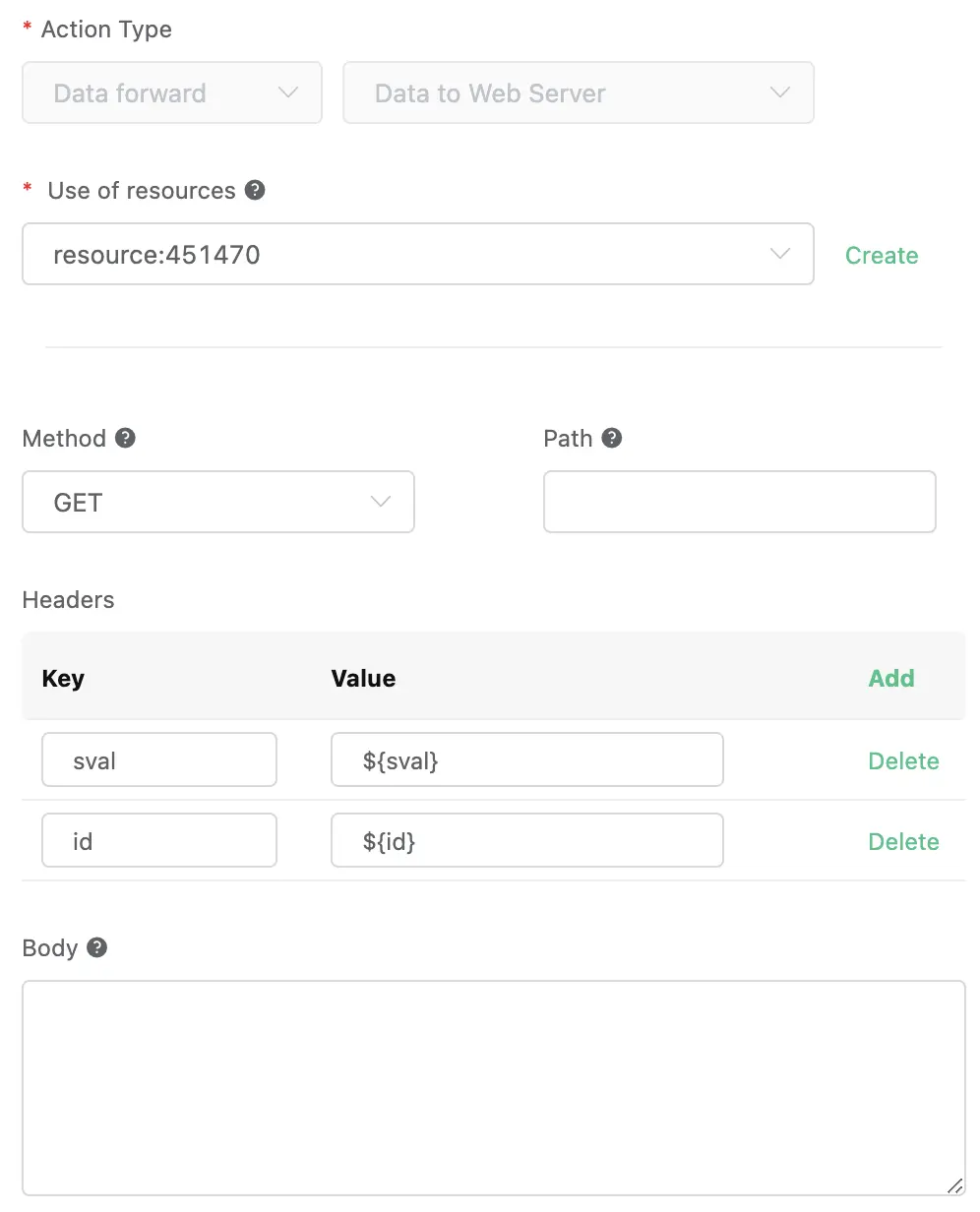Click help icon beside Use of resources

(255, 190)
